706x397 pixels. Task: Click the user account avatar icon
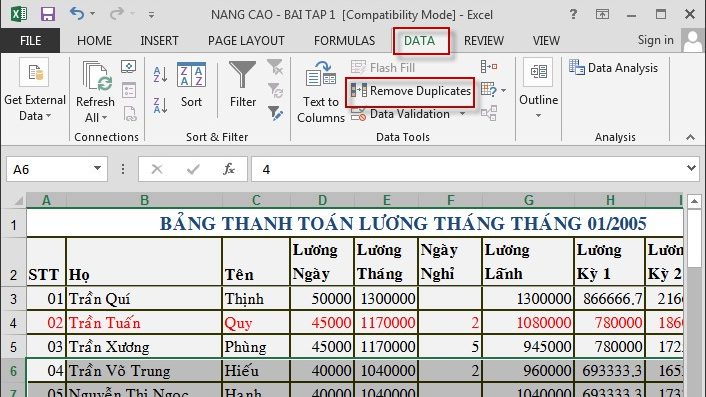pyautogui.click(x=692, y=41)
